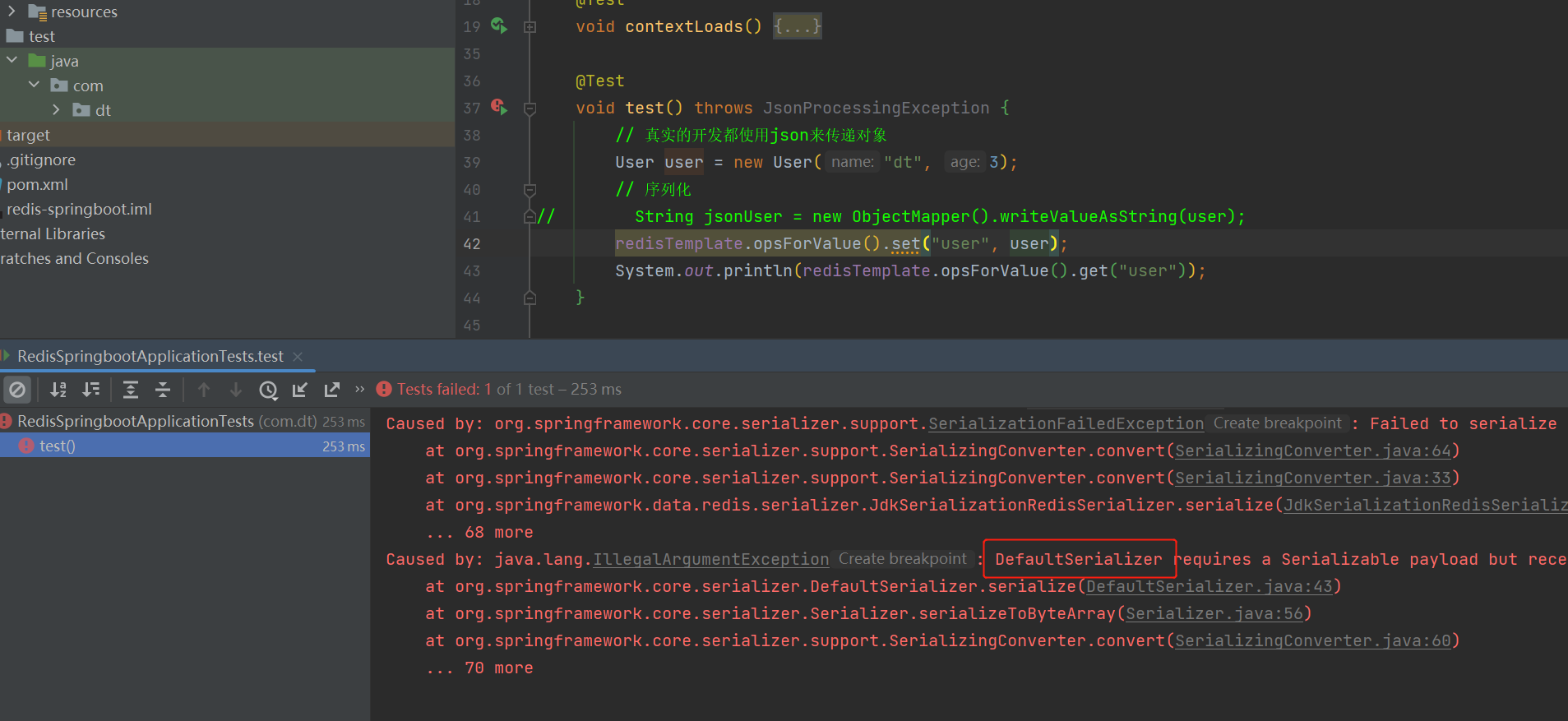Image resolution: width=1568 pixels, height=721 pixels.
Task: Collapse the com package chevron
Action: tap(34, 86)
